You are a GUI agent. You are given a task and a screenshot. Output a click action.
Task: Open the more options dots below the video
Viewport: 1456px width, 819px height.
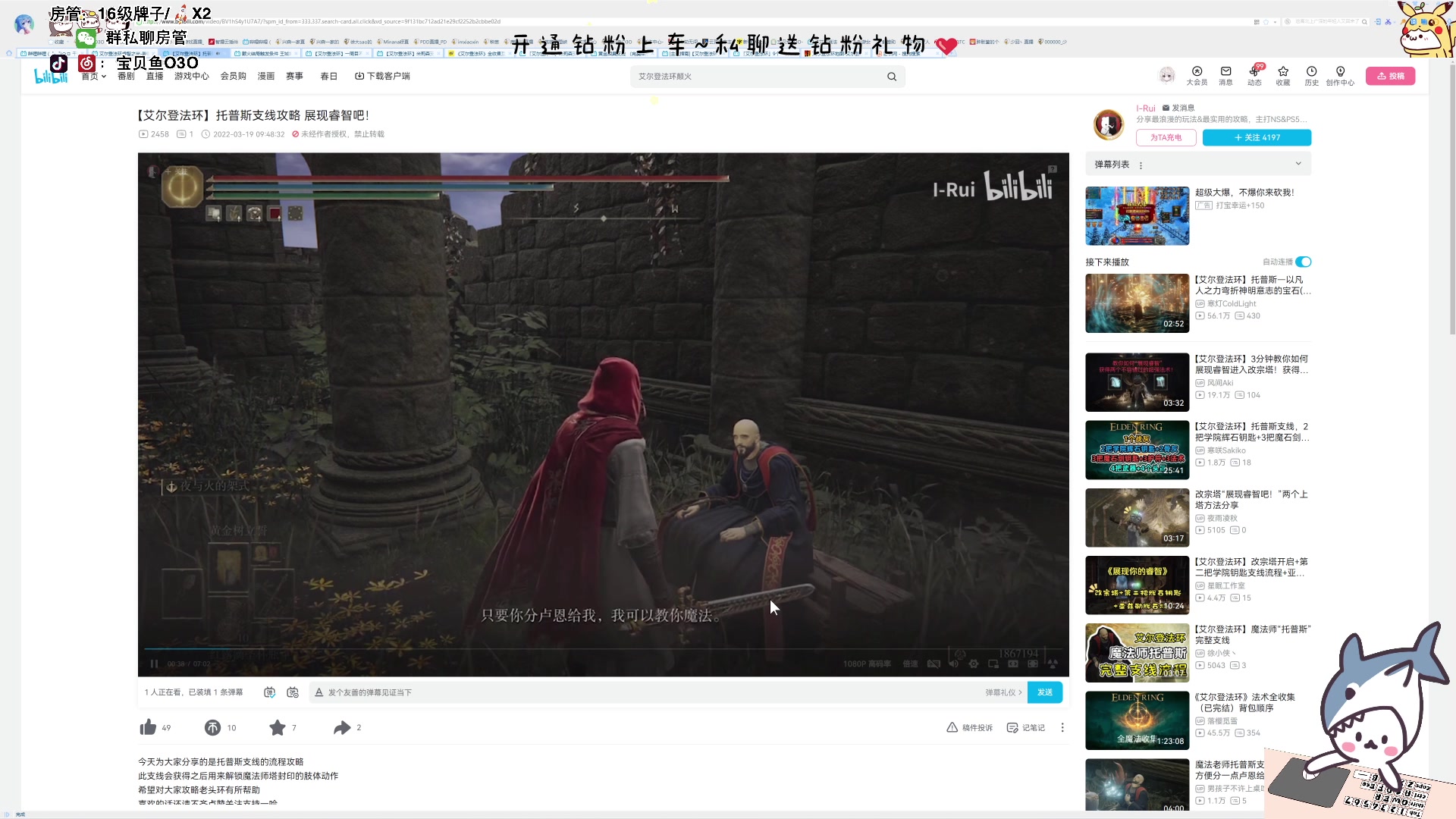1062,727
